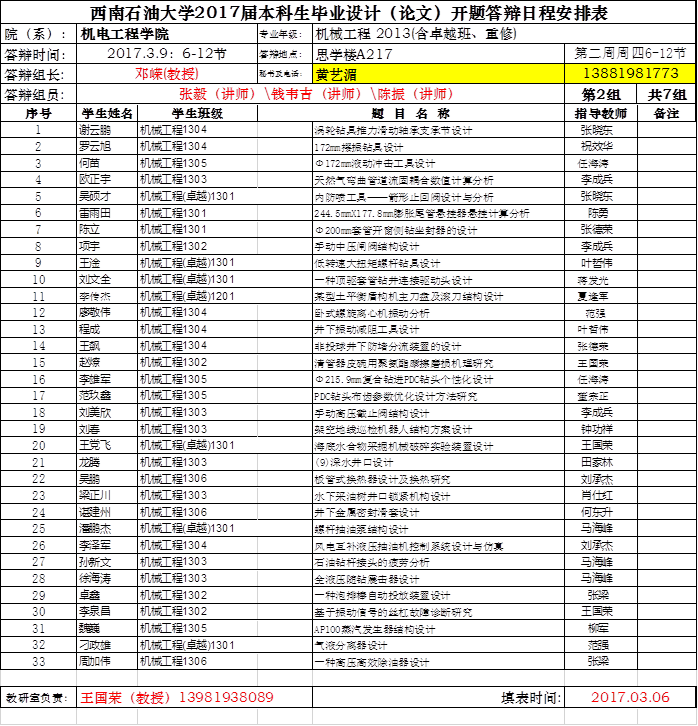Select the red date cell 2017.03.06
This screenshot has height=726, width=698.
click(x=630, y=696)
